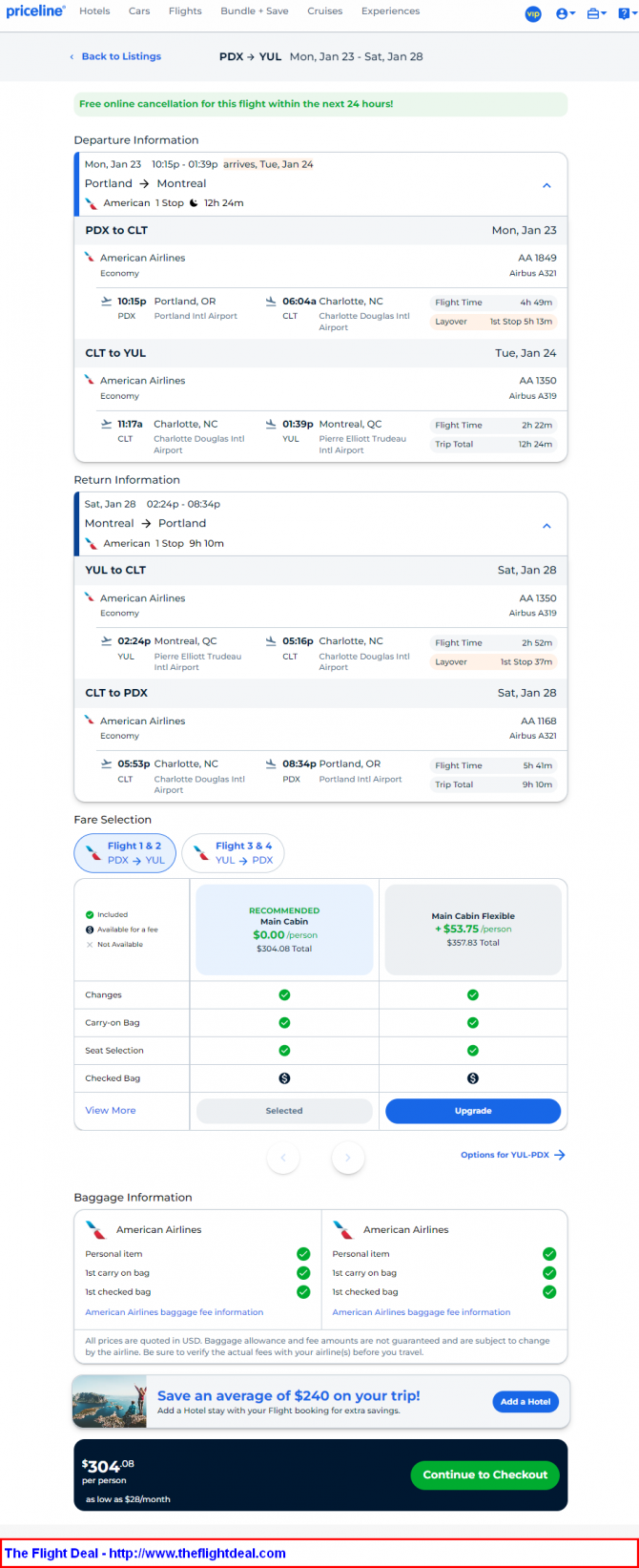Click Add a Hotel button
The image size is (639, 1568).
(526, 1402)
